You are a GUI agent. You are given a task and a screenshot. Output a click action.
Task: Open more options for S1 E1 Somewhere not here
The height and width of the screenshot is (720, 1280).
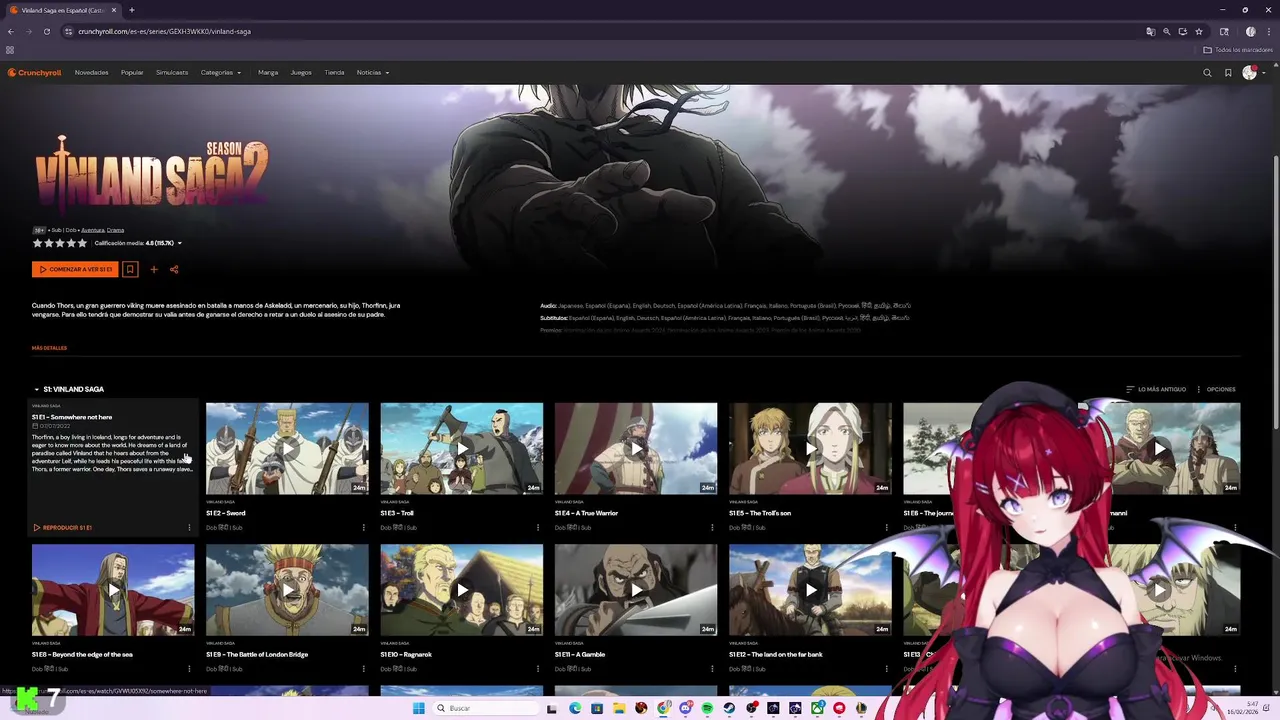click(x=189, y=527)
